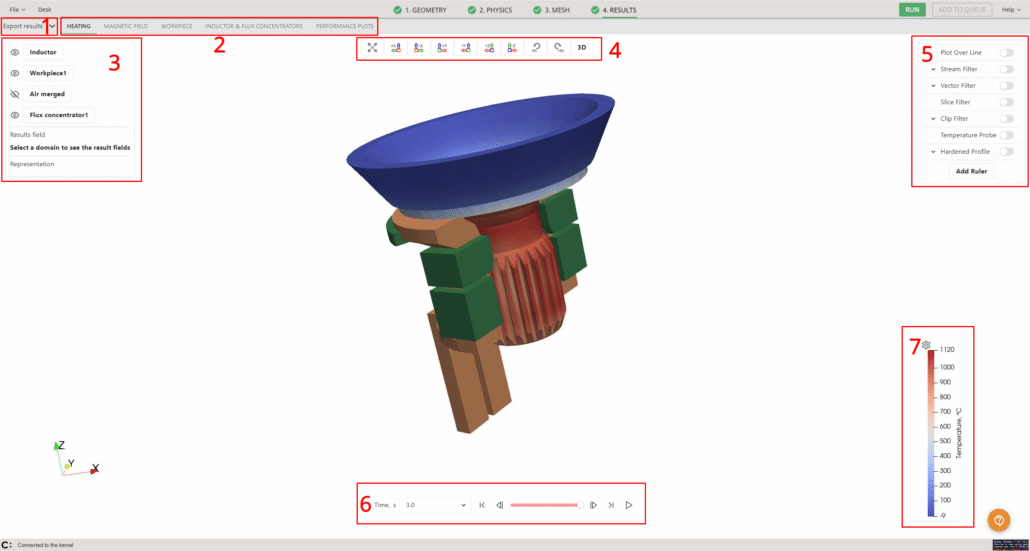The width and height of the screenshot is (1030, 551).
Task: Open temperature legend settings gear
Action: point(926,345)
